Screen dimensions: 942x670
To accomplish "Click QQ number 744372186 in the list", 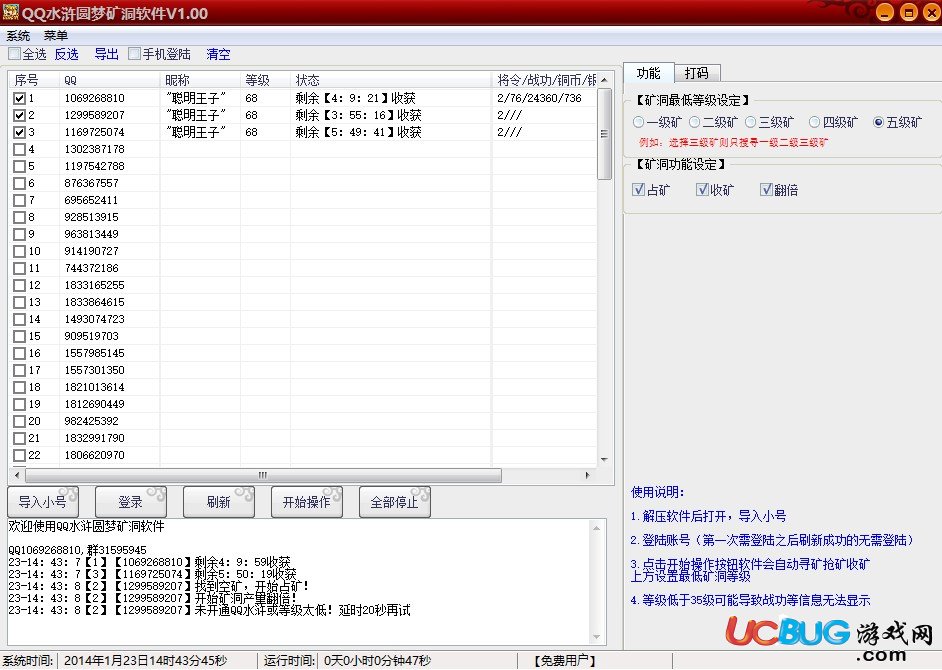I will coord(91,268).
